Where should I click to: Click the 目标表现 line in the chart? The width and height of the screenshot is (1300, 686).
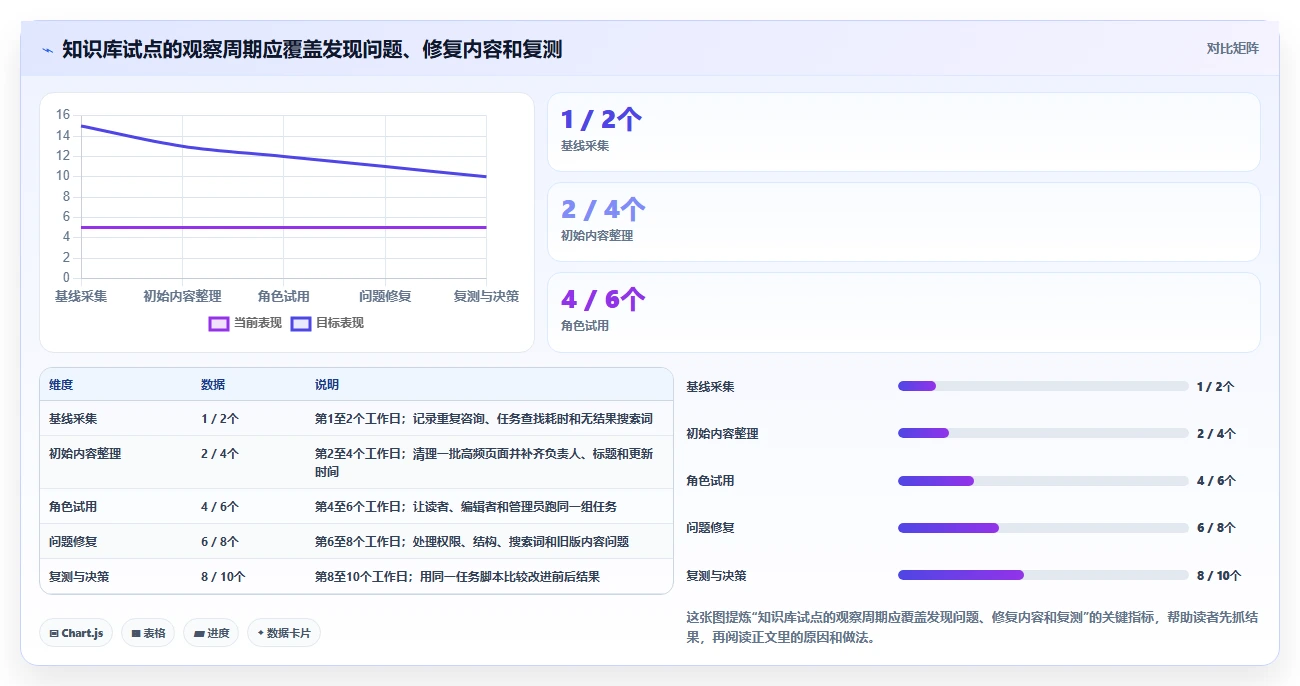[x=284, y=156]
